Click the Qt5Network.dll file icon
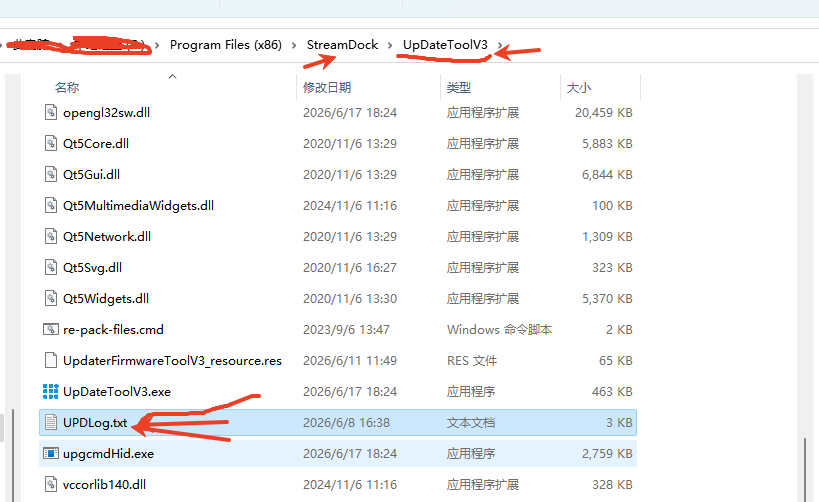 (x=51, y=236)
